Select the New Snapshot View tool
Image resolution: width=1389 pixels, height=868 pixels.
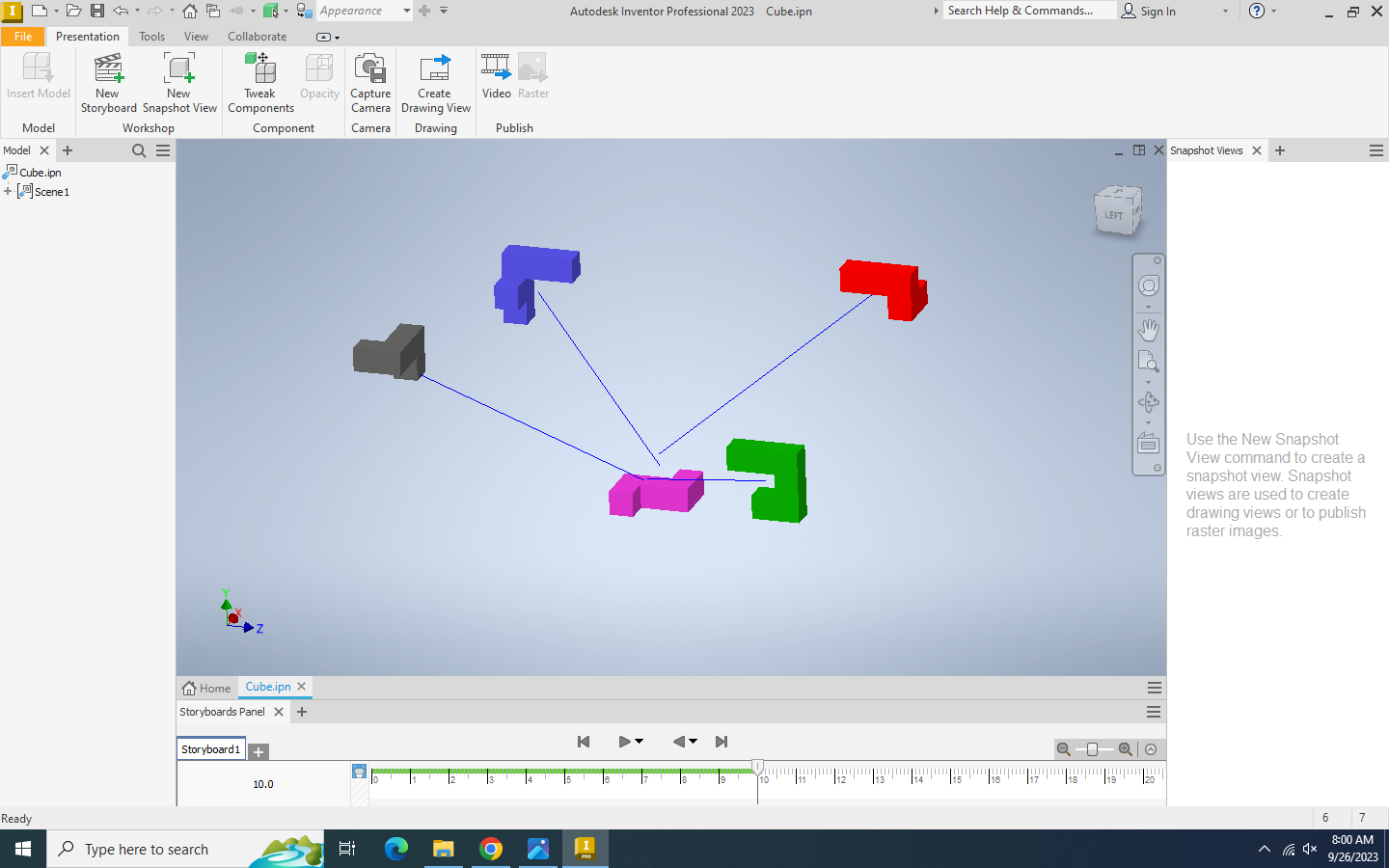click(179, 71)
